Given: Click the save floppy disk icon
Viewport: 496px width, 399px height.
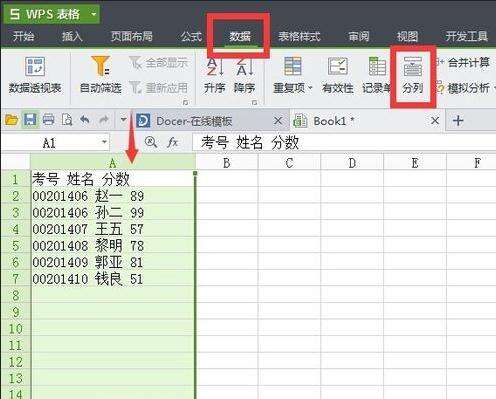Looking at the screenshot, I should tap(30, 120).
